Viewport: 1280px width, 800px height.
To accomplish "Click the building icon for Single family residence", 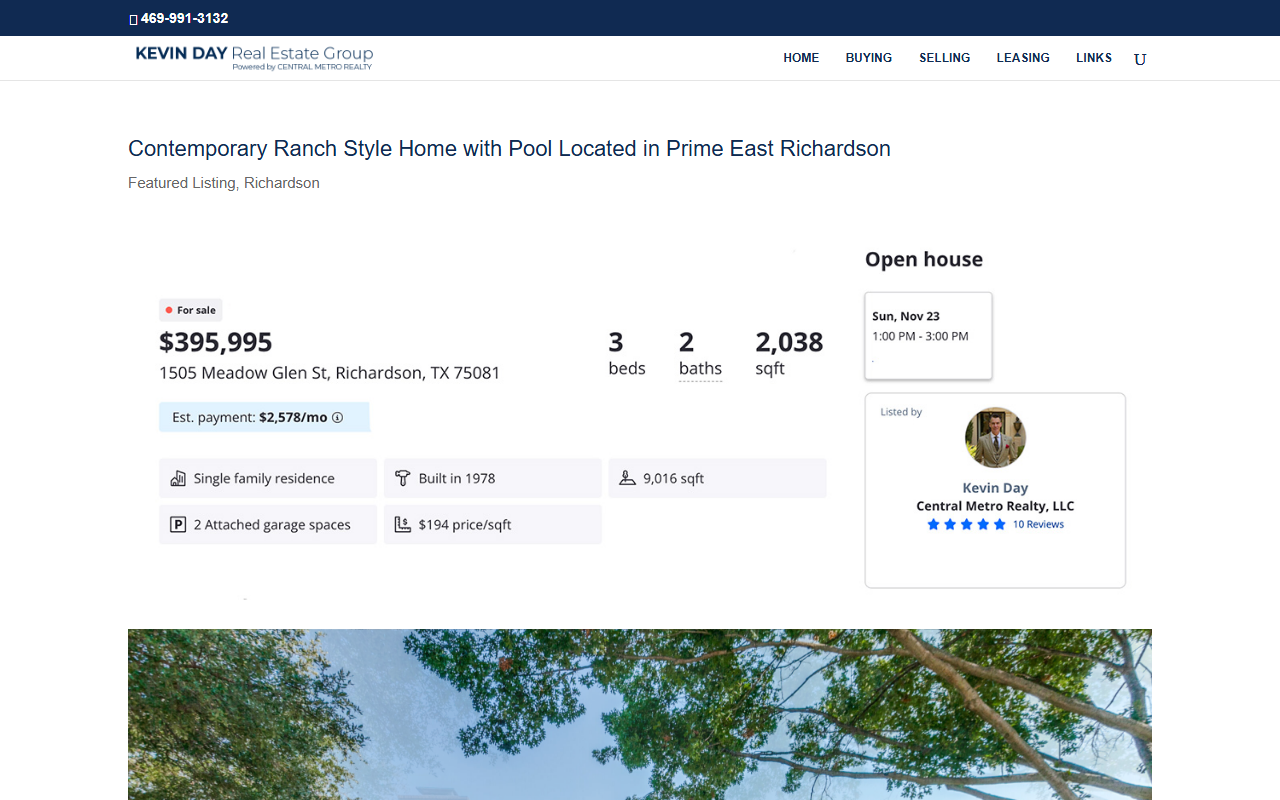I will click(x=178, y=478).
